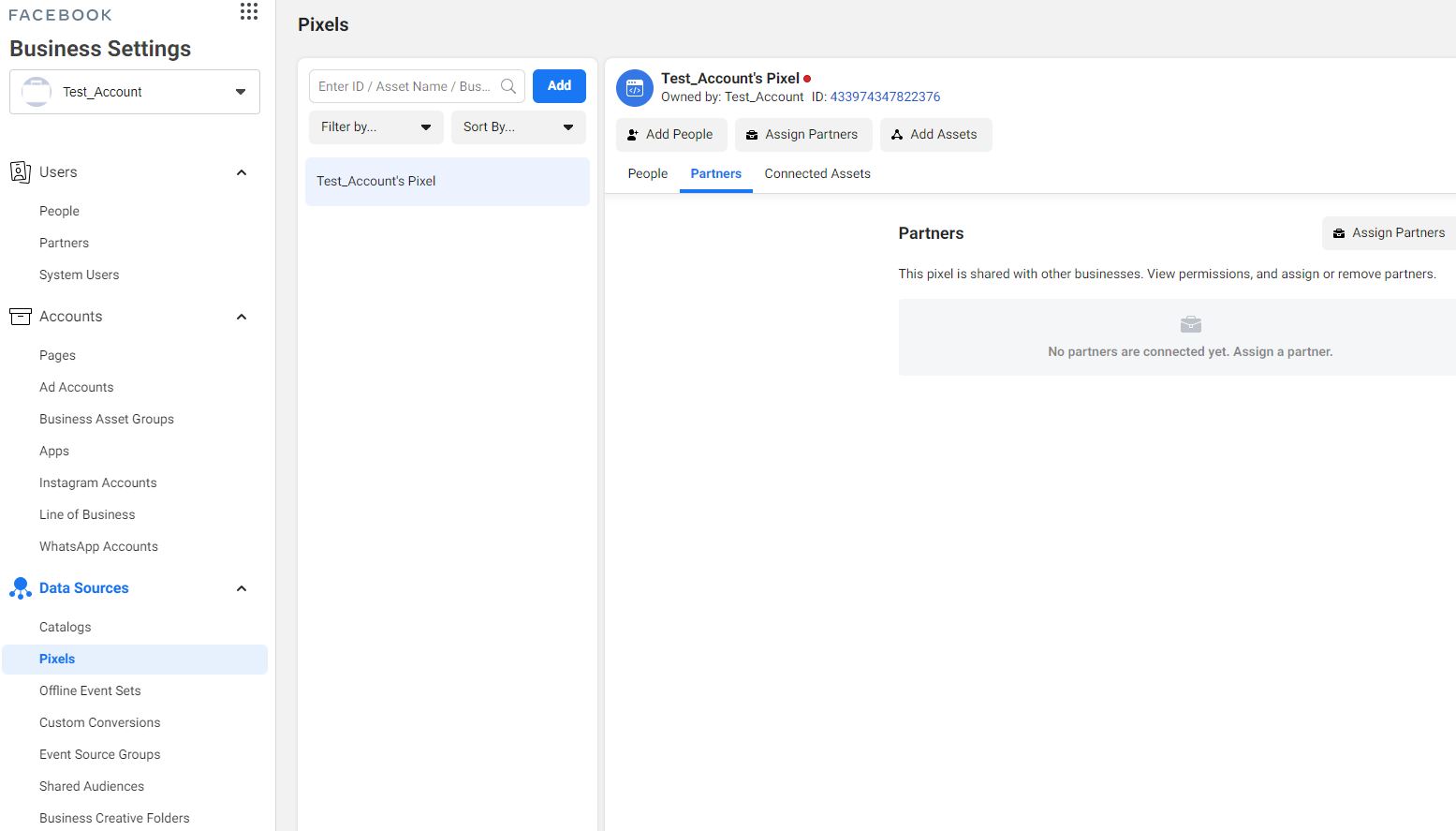This screenshot has height=831, width=1456.
Task: Click the Data Sources section icon
Action: (x=21, y=588)
